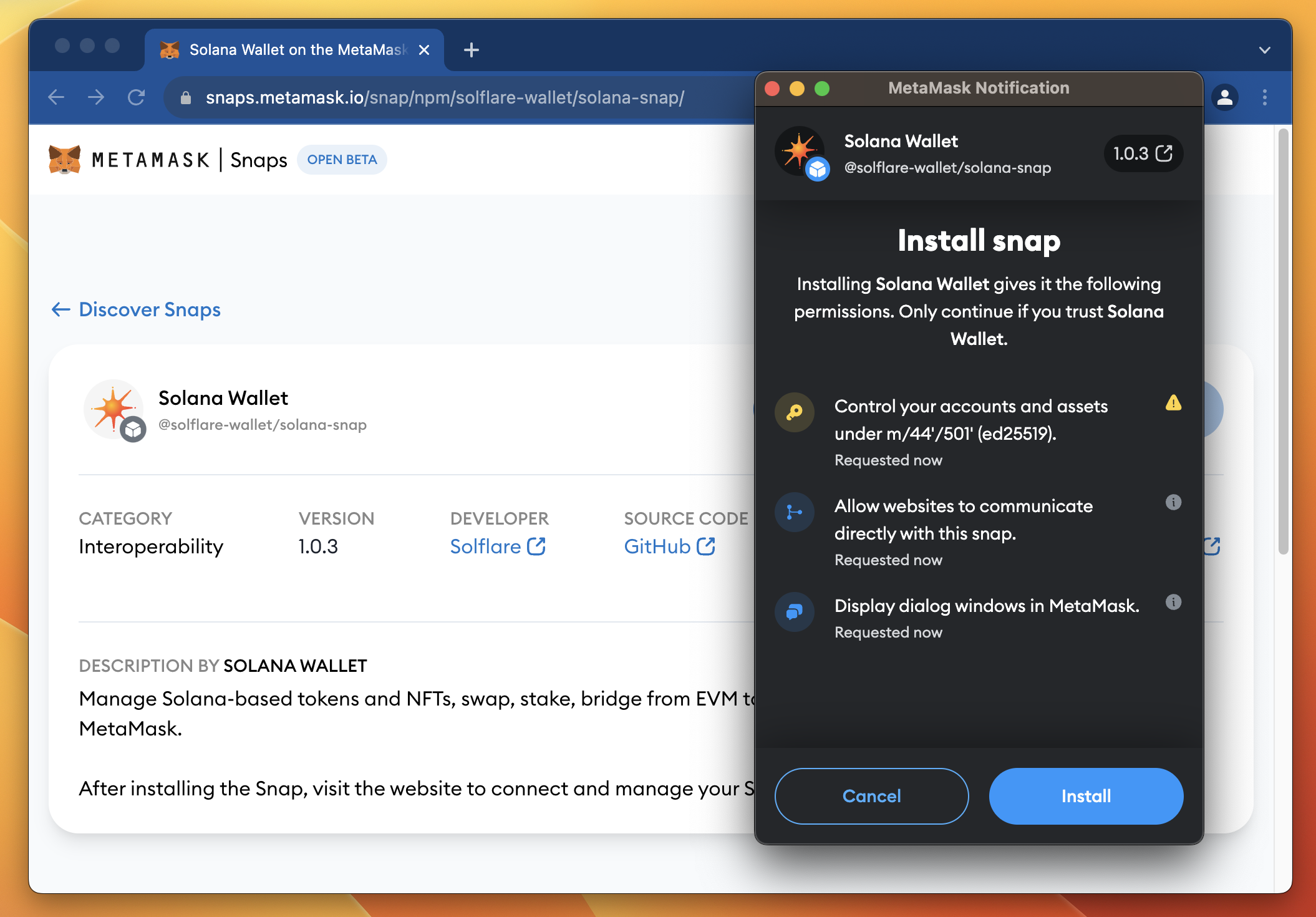Show info for website communication permission
The height and width of the screenshot is (917, 1316).
(x=1173, y=502)
